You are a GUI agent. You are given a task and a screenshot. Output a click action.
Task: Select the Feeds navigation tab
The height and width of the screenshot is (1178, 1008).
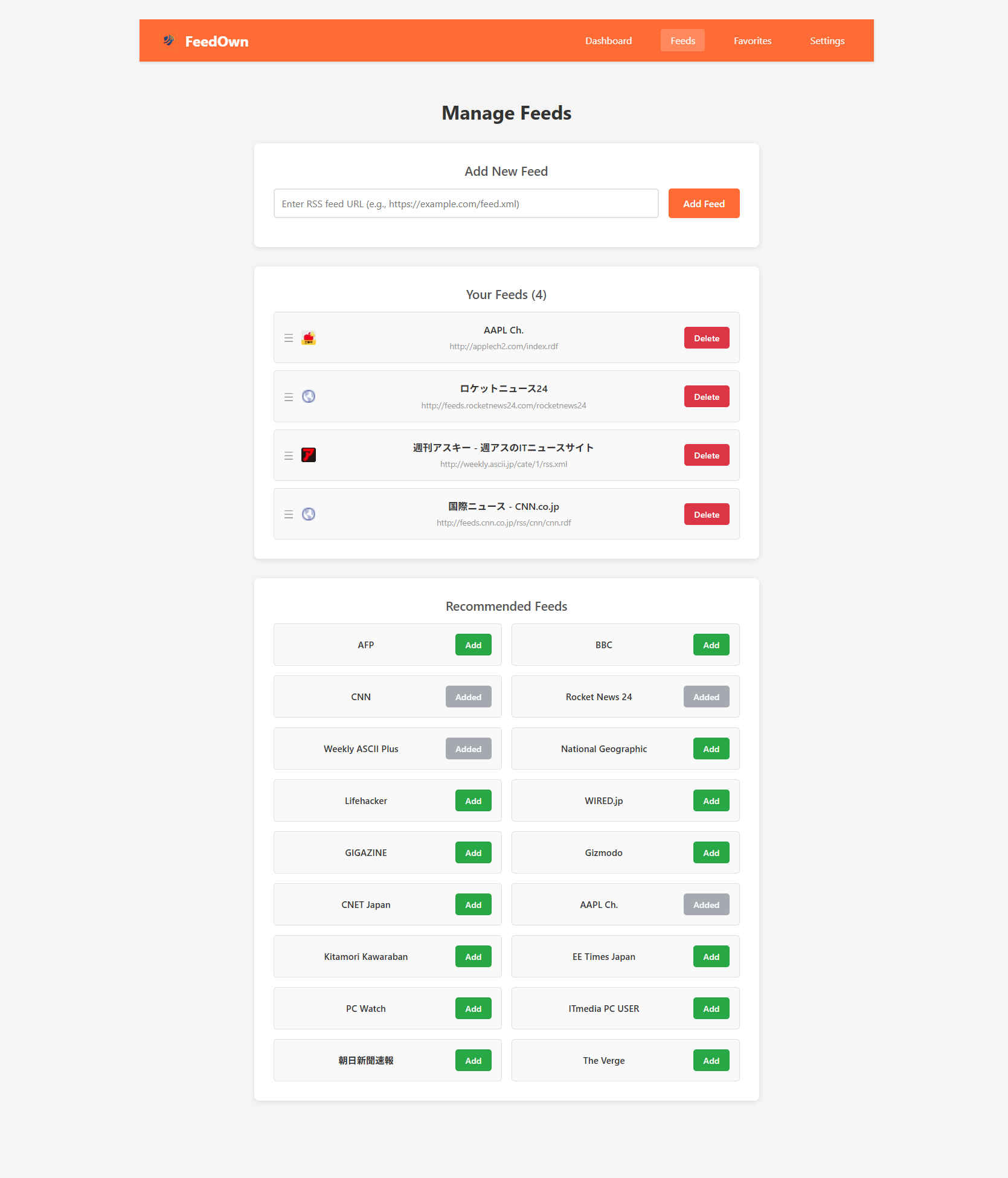pyautogui.click(x=682, y=40)
